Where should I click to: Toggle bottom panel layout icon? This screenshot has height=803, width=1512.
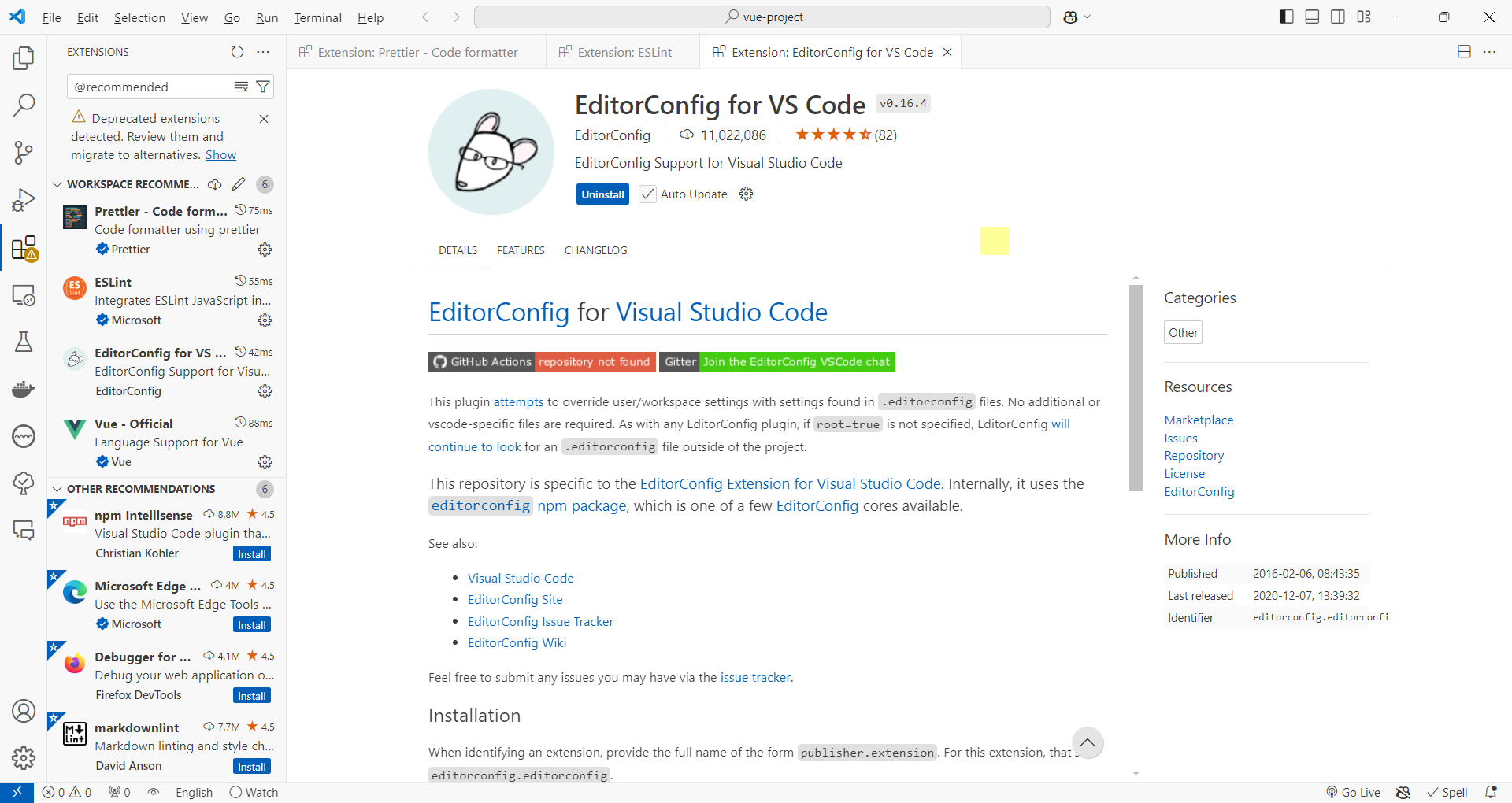click(x=1312, y=17)
